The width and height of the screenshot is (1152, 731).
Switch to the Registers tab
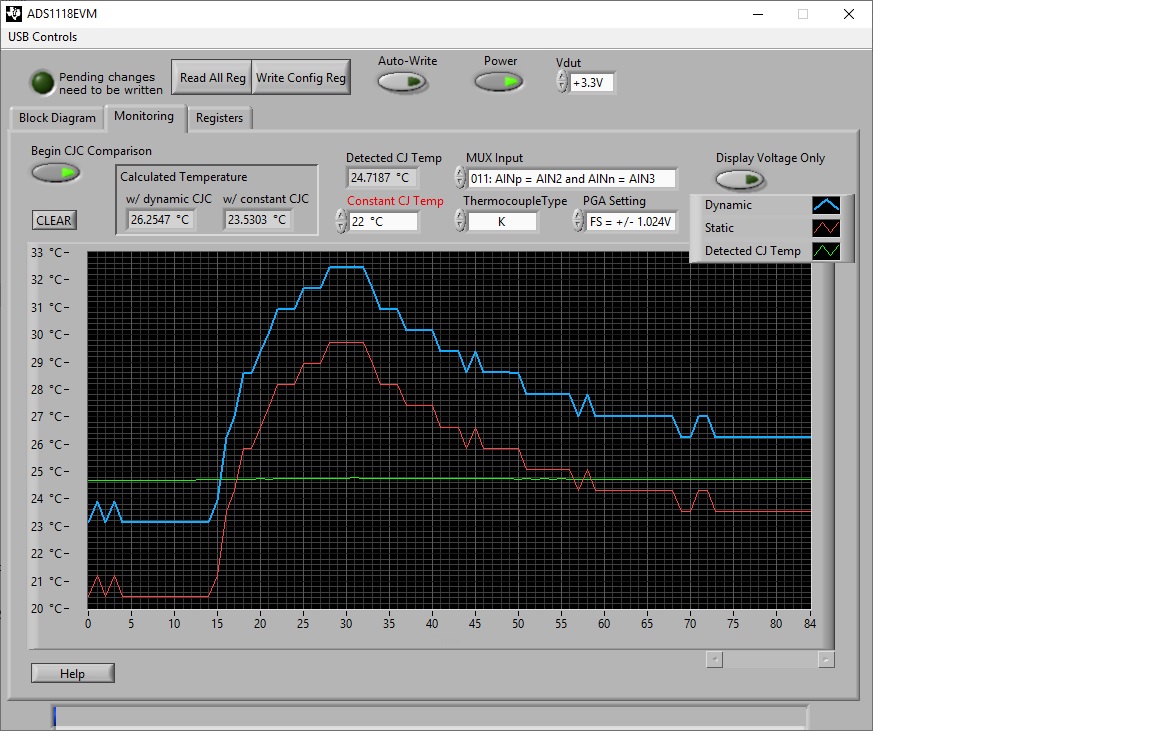pyautogui.click(x=219, y=118)
